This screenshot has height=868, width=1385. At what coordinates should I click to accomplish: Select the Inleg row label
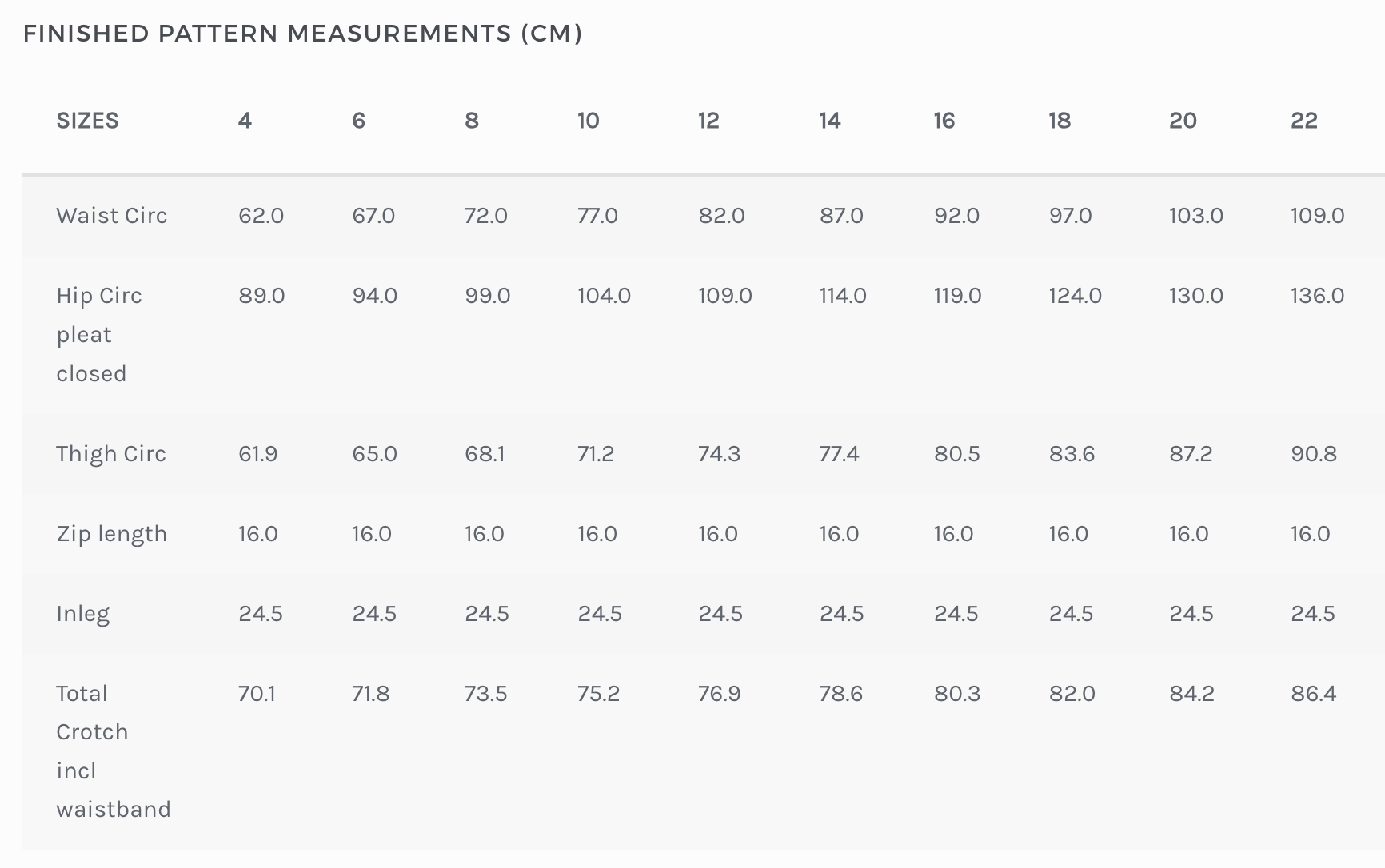[83, 614]
